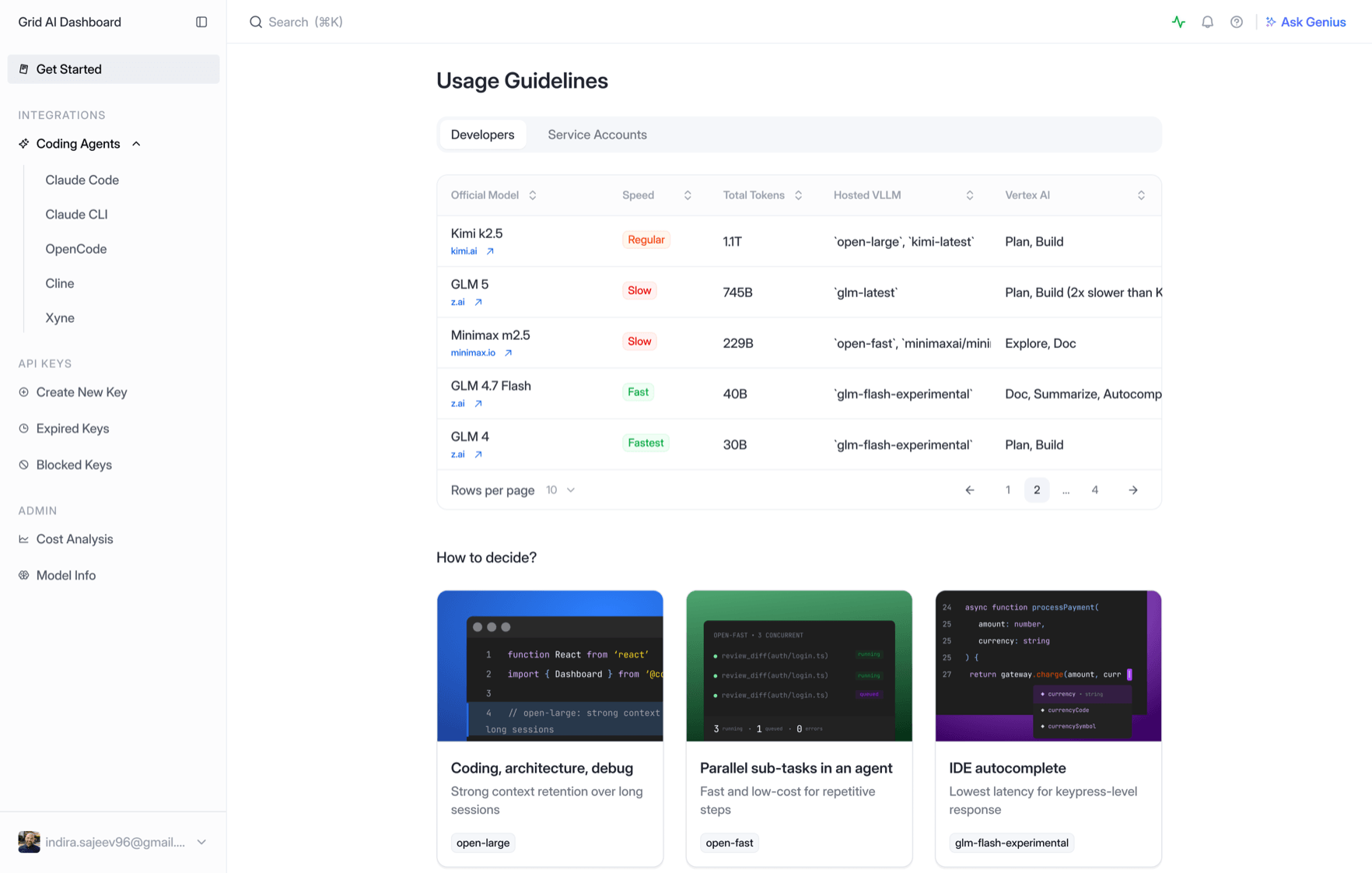Open the help question-mark icon

coord(1236,22)
